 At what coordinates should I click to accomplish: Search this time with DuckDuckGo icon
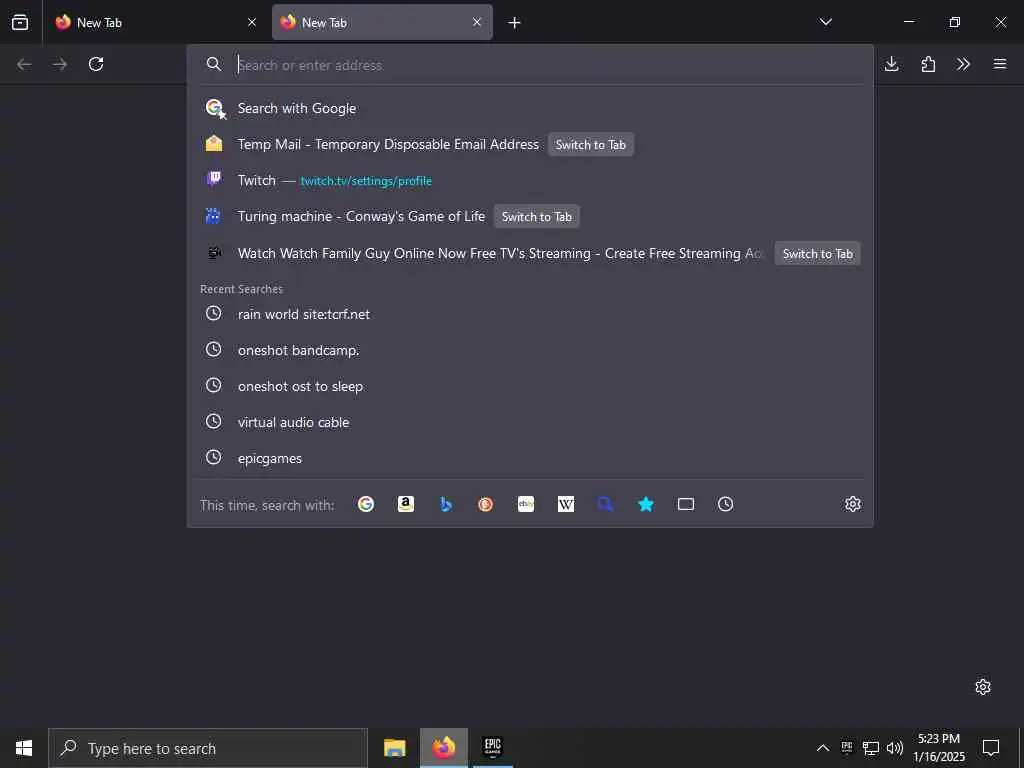click(485, 504)
